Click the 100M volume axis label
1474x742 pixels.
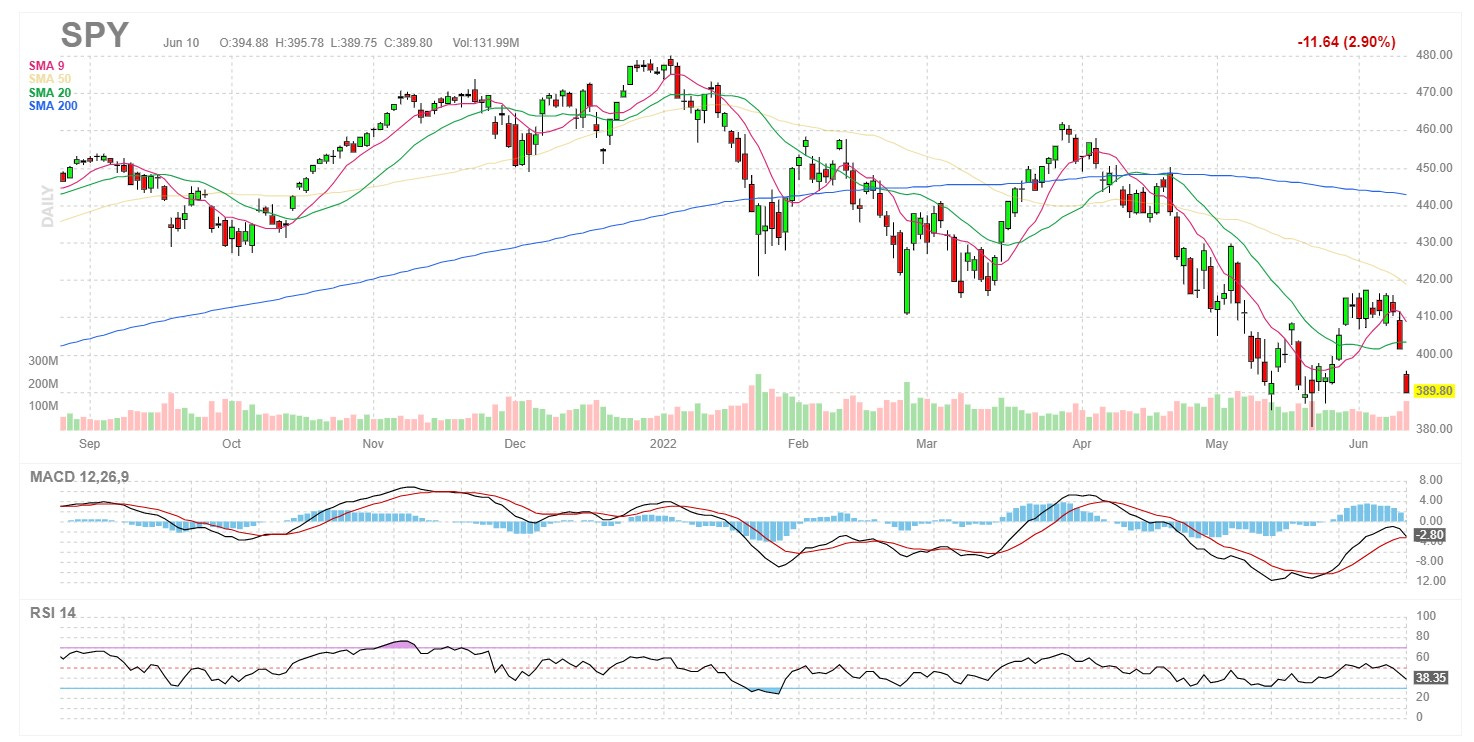(x=43, y=406)
